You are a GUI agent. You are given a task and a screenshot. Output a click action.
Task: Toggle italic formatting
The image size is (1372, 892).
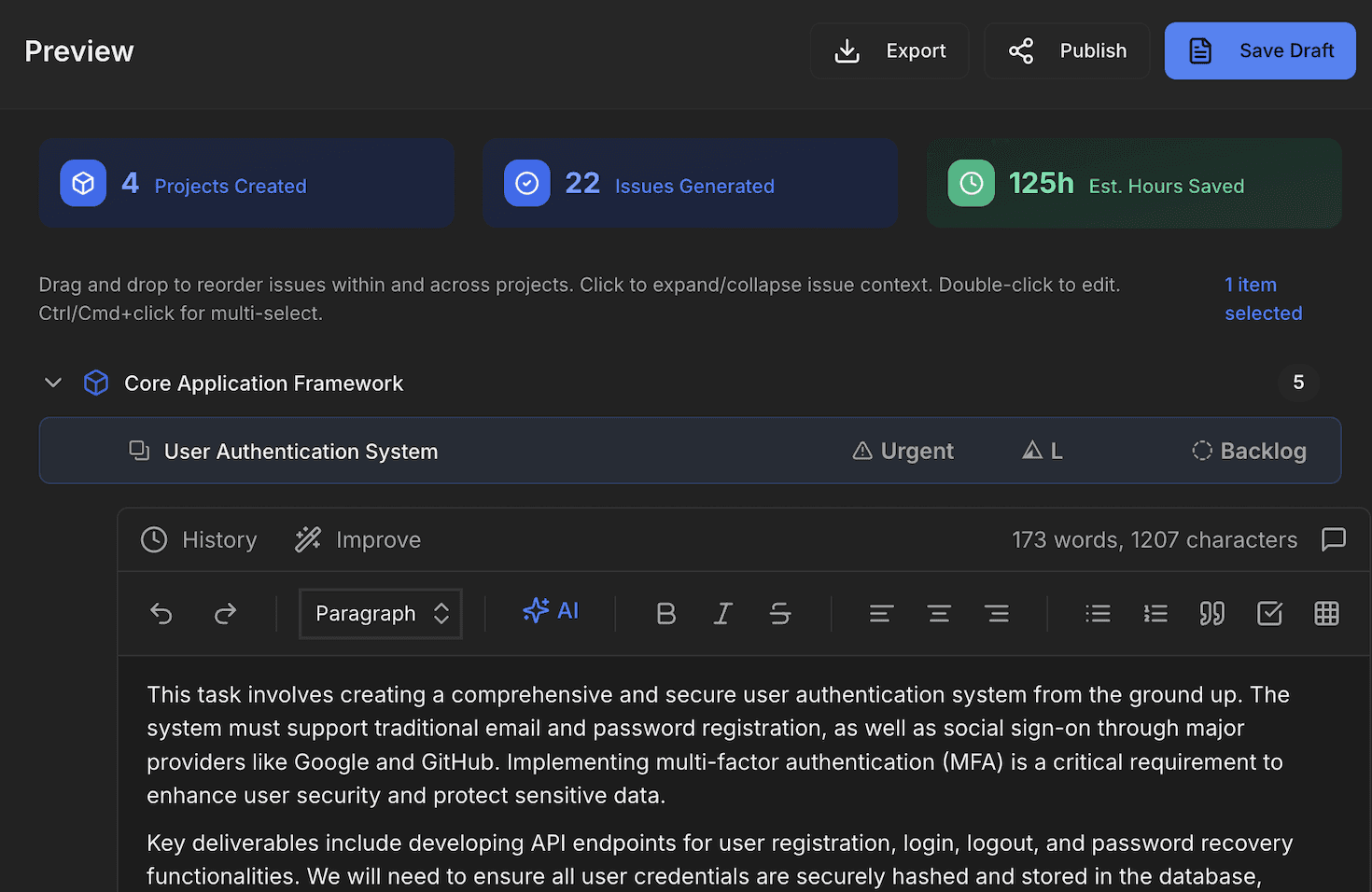point(722,614)
